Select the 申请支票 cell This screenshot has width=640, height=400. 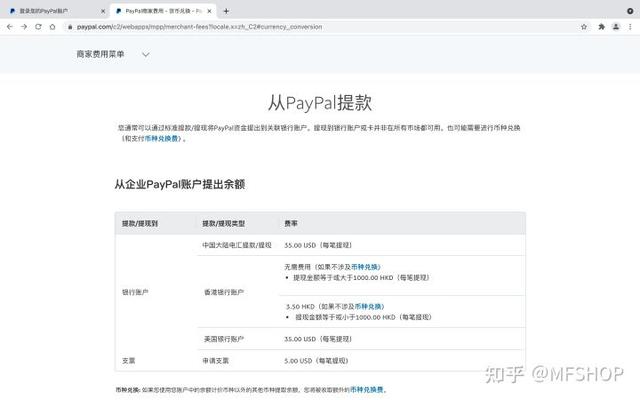click(x=216, y=361)
